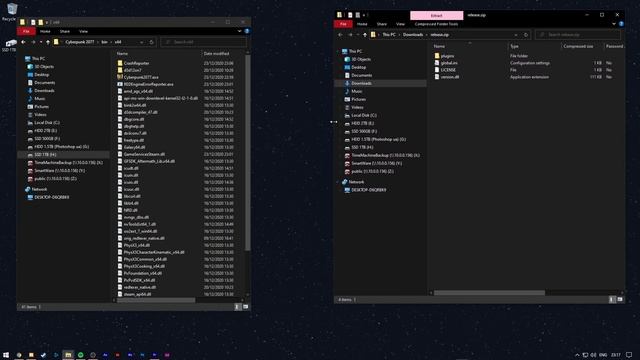Refresh release.zip window
This screenshot has width=640, height=360.
tap(526, 35)
